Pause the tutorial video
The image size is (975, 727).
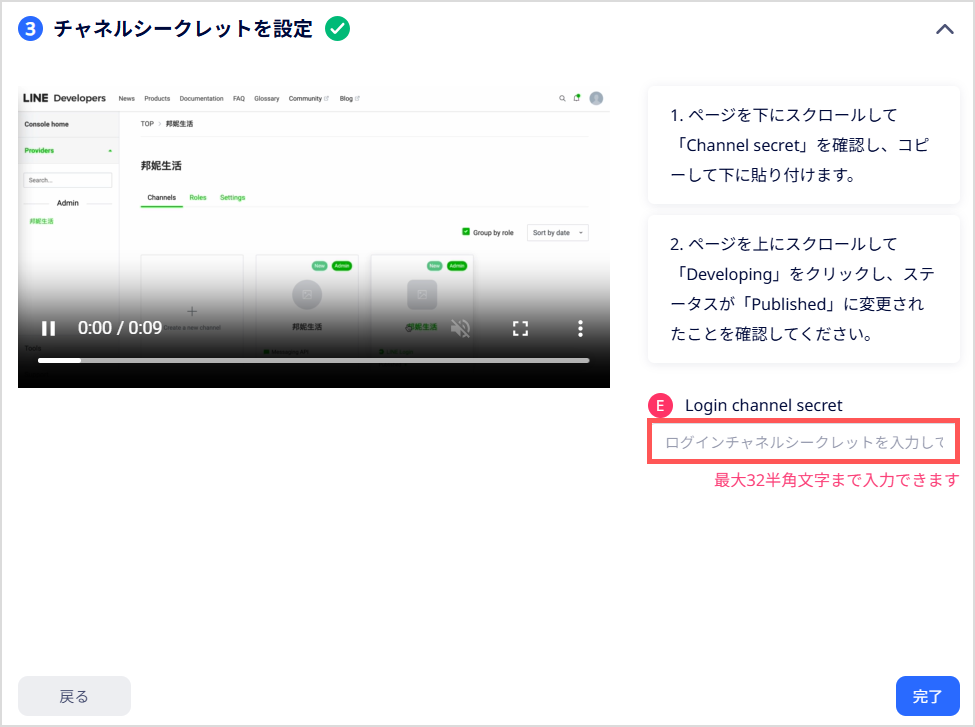[49, 328]
